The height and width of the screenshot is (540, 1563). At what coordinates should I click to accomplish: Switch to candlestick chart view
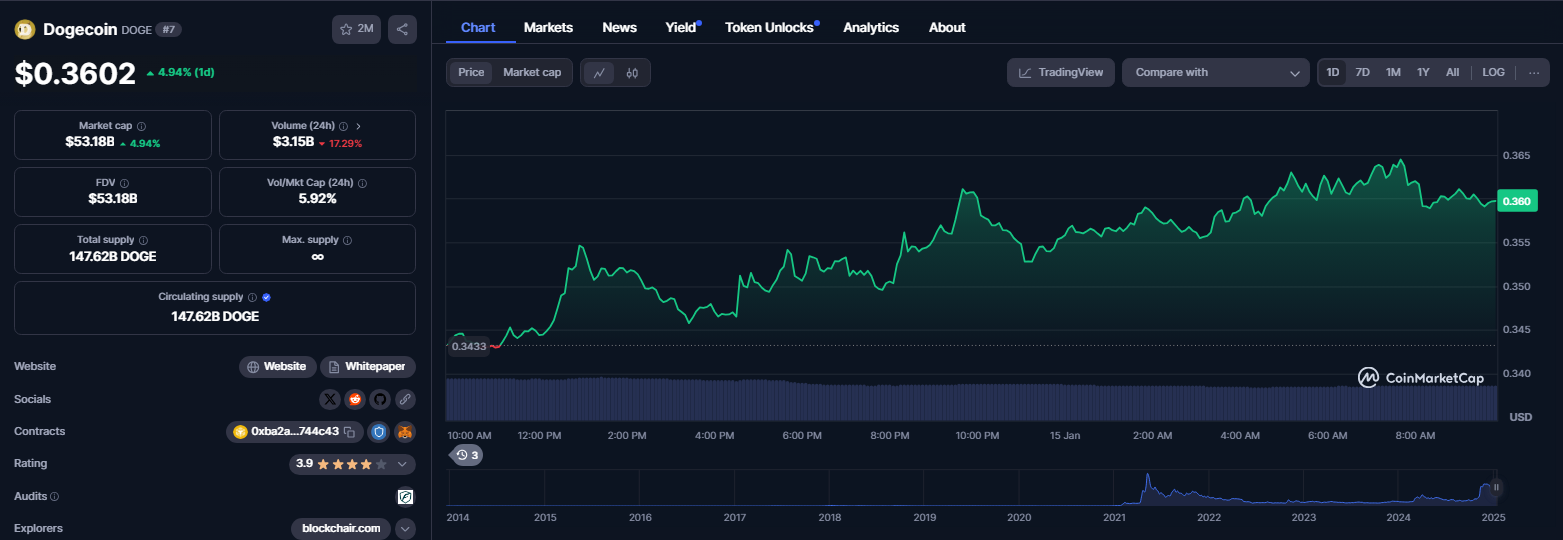(x=632, y=72)
